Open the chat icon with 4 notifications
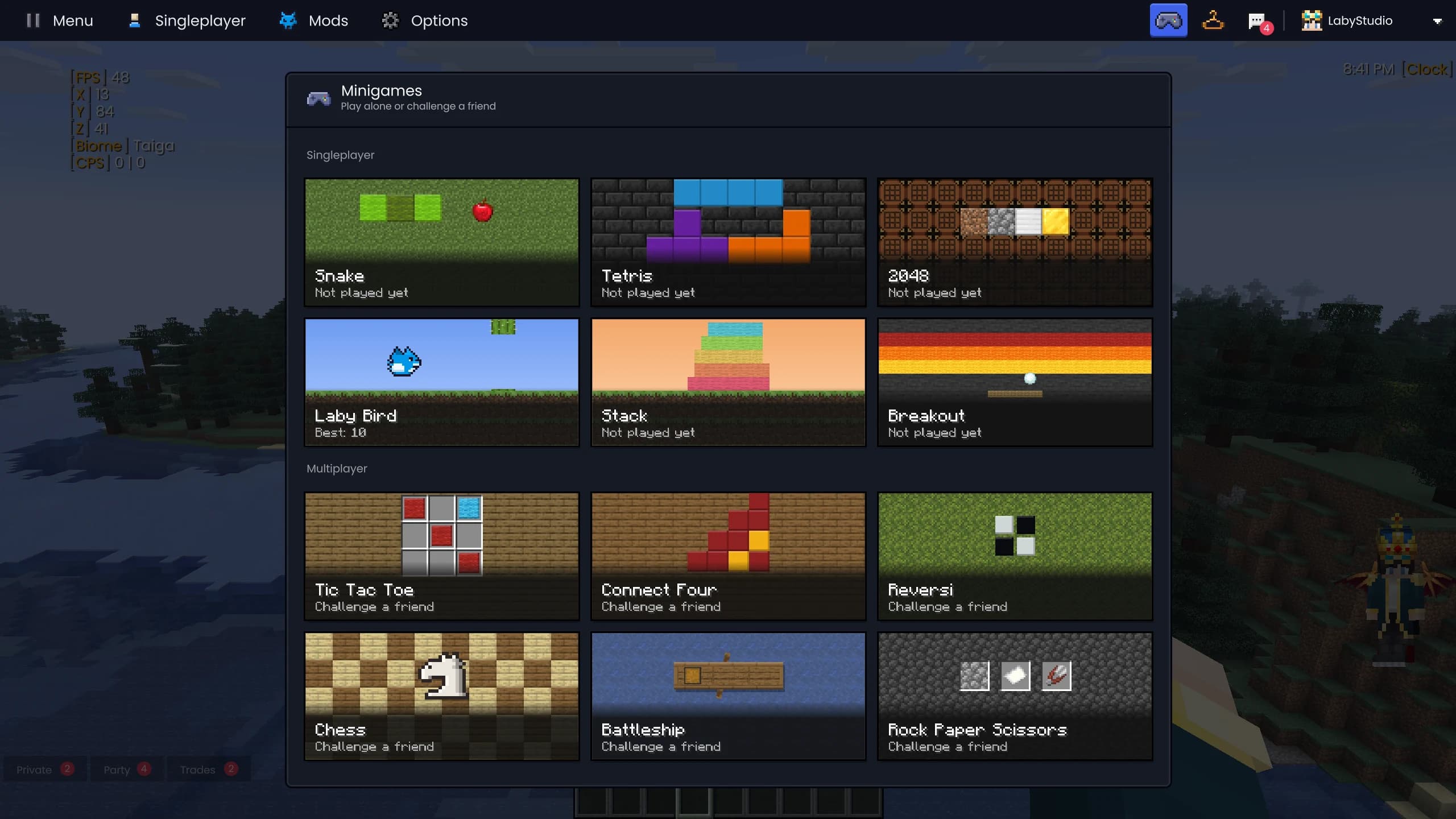The image size is (1456, 819). 1259,22
